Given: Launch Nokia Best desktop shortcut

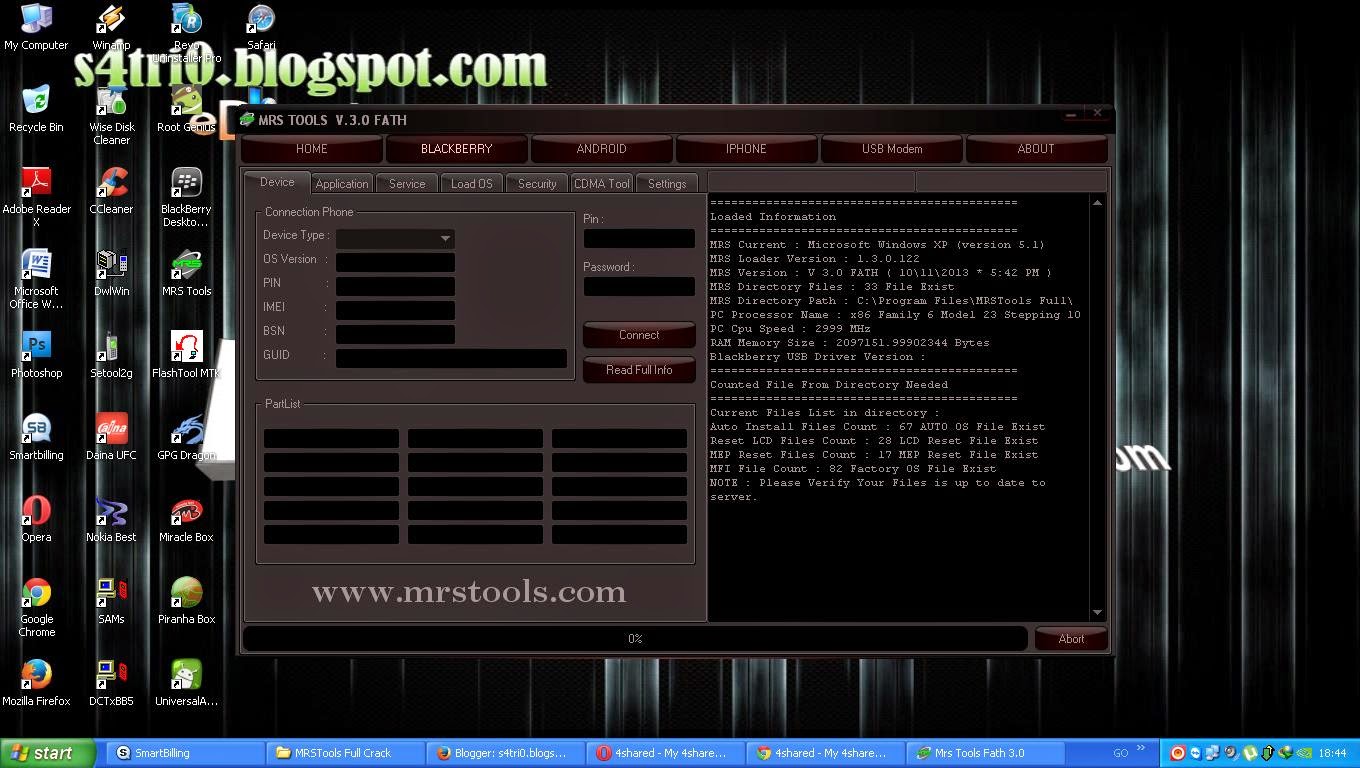Looking at the screenshot, I should pyautogui.click(x=111, y=519).
